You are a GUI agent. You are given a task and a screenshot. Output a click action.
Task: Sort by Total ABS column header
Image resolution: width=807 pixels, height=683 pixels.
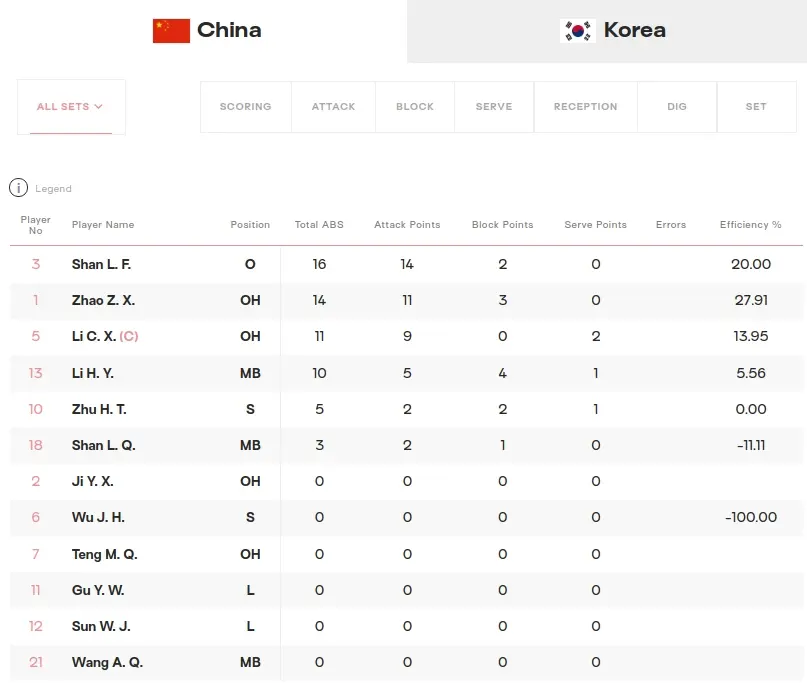pyautogui.click(x=319, y=224)
